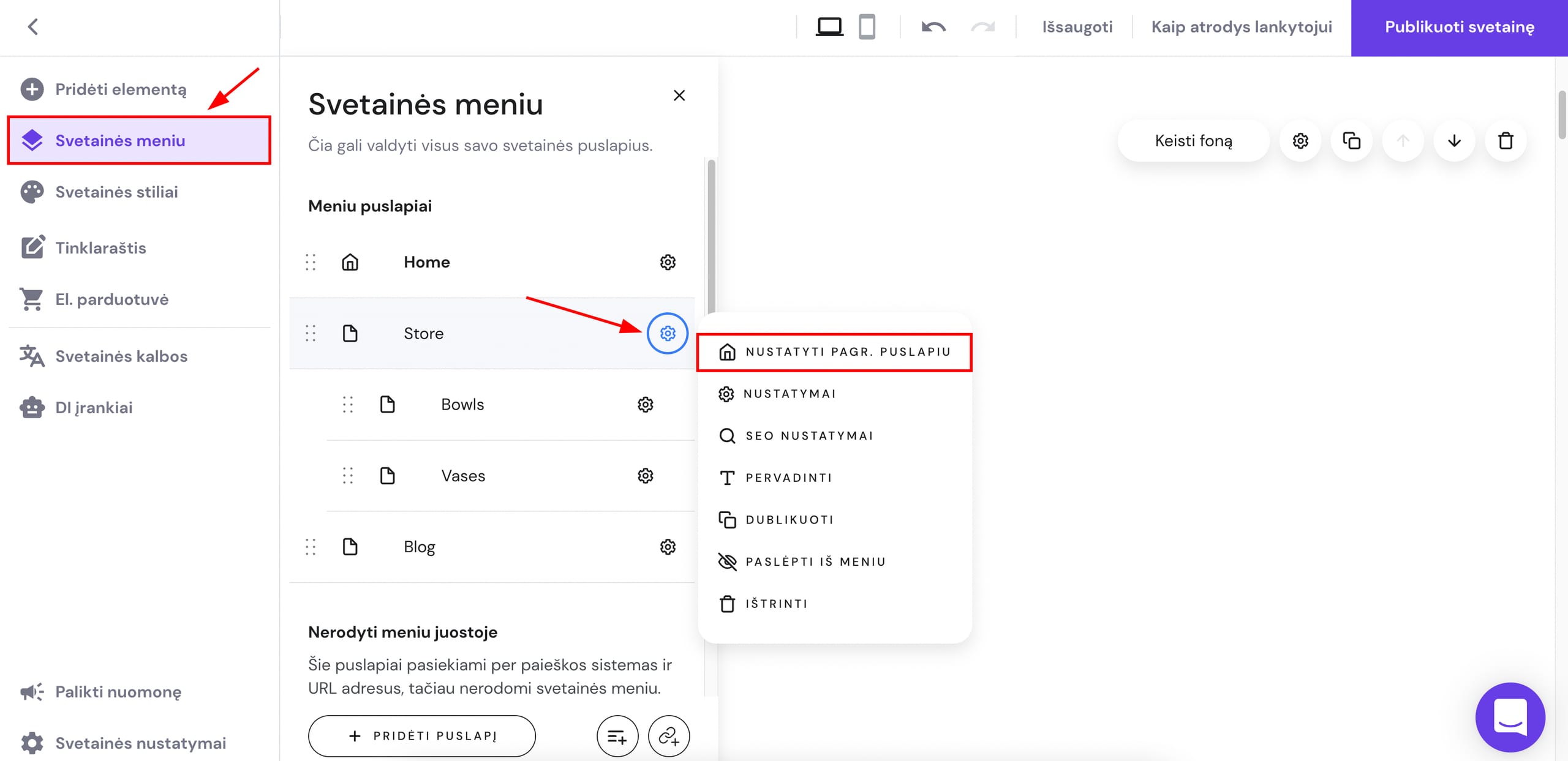Open Svetainės nustatymai settings
1568x761 pixels.
140,743
